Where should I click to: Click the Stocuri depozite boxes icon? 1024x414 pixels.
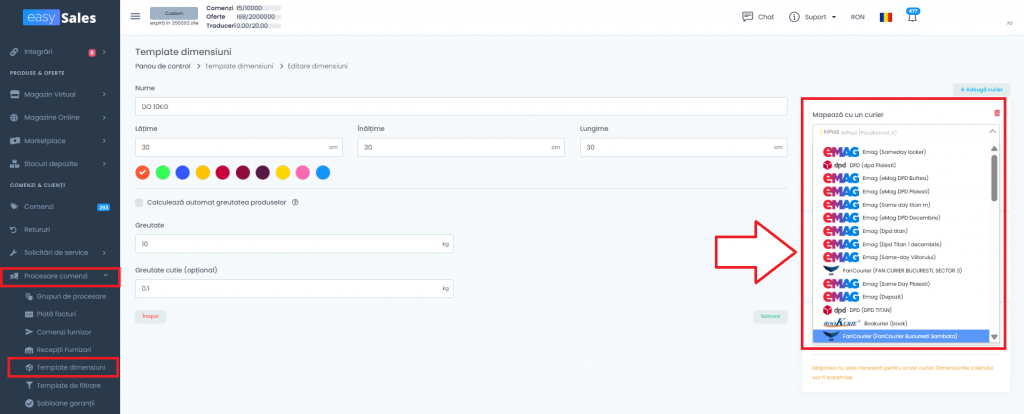point(14,163)
